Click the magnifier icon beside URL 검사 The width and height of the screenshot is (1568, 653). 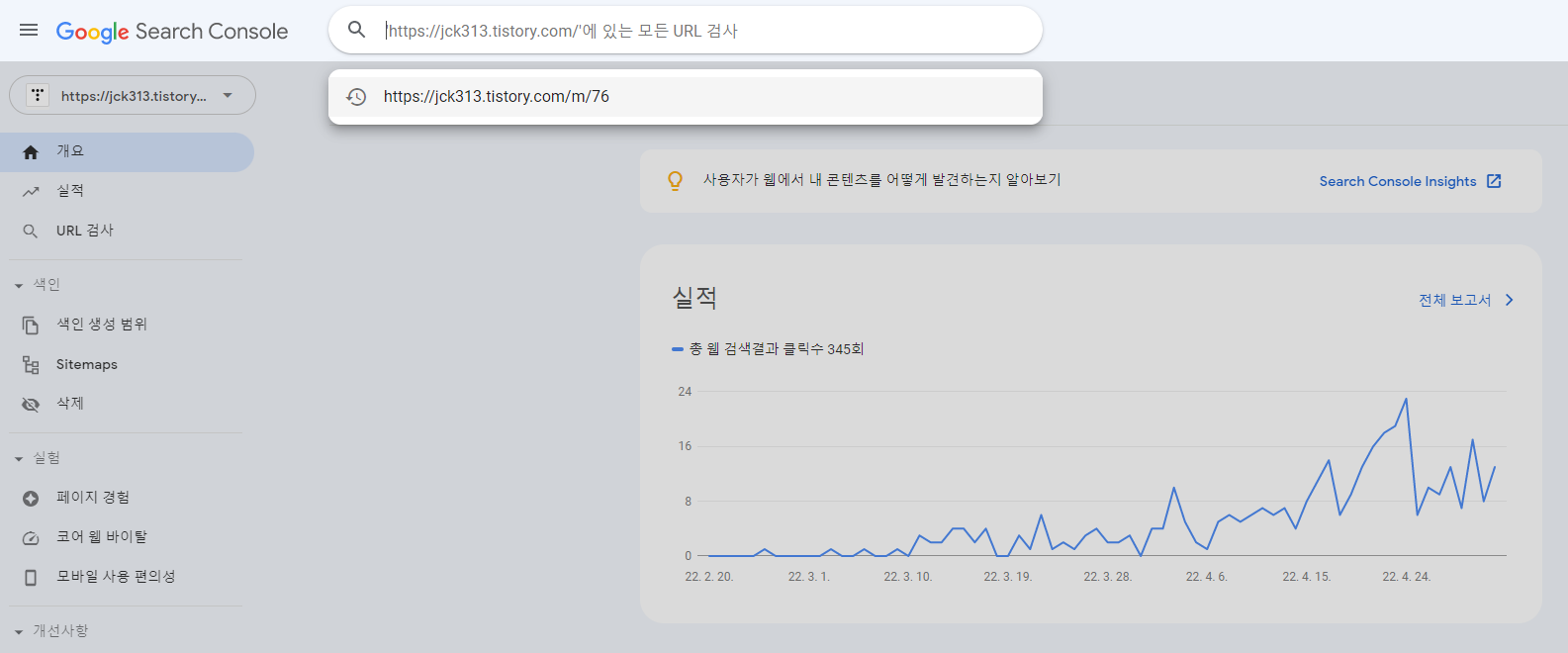[31, 232]
